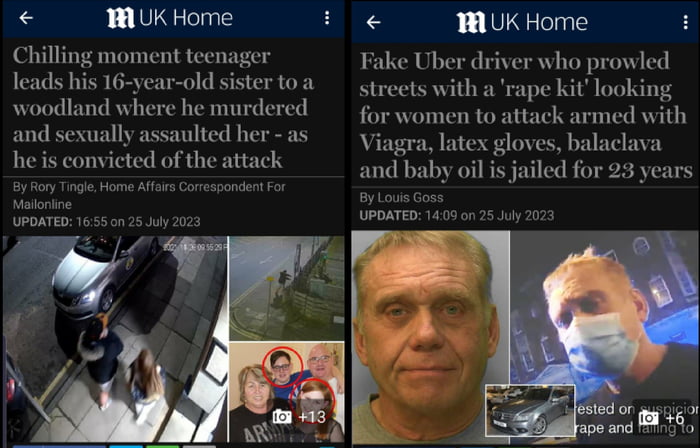
Task: View the inset grey Mercedes car photo
Action: (x=530, y=410)
